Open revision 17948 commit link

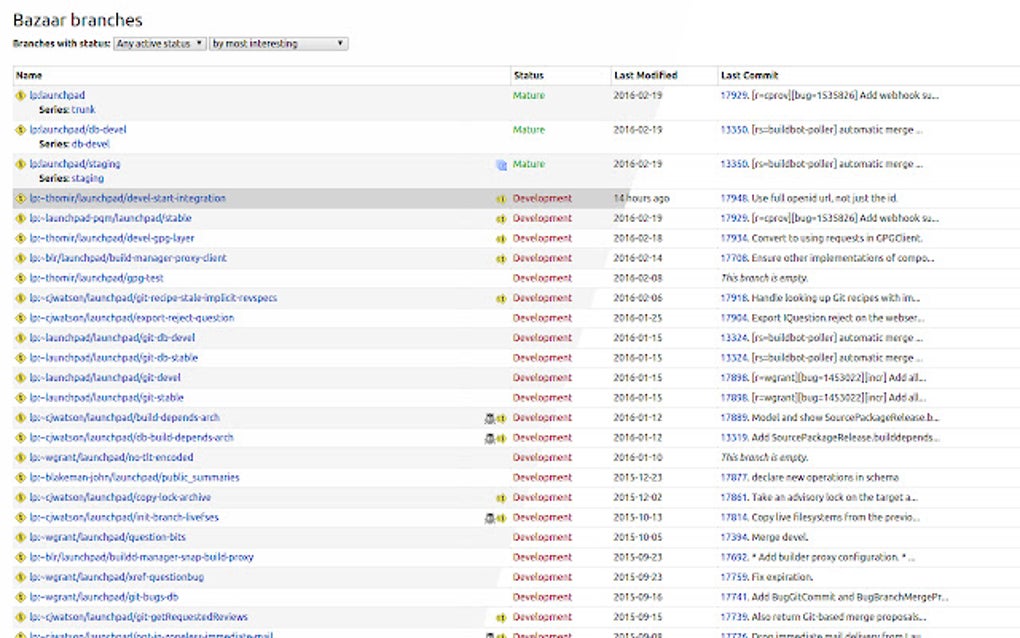click(734, 198)
